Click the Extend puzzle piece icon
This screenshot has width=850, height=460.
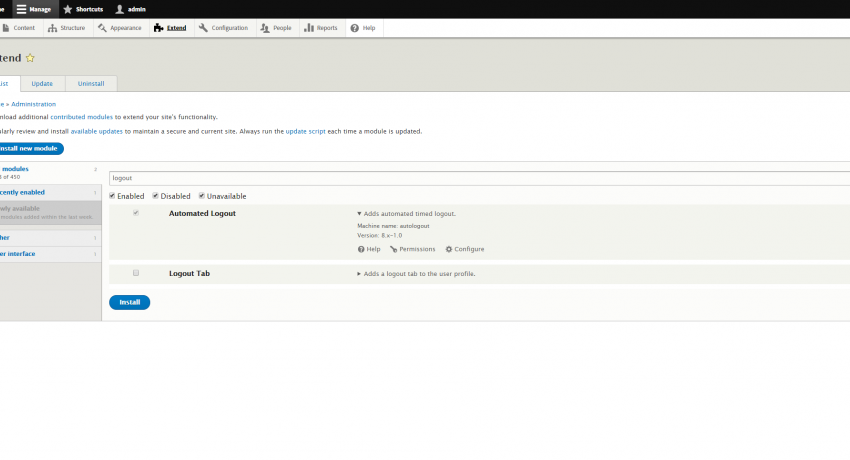tap(158, 28)
